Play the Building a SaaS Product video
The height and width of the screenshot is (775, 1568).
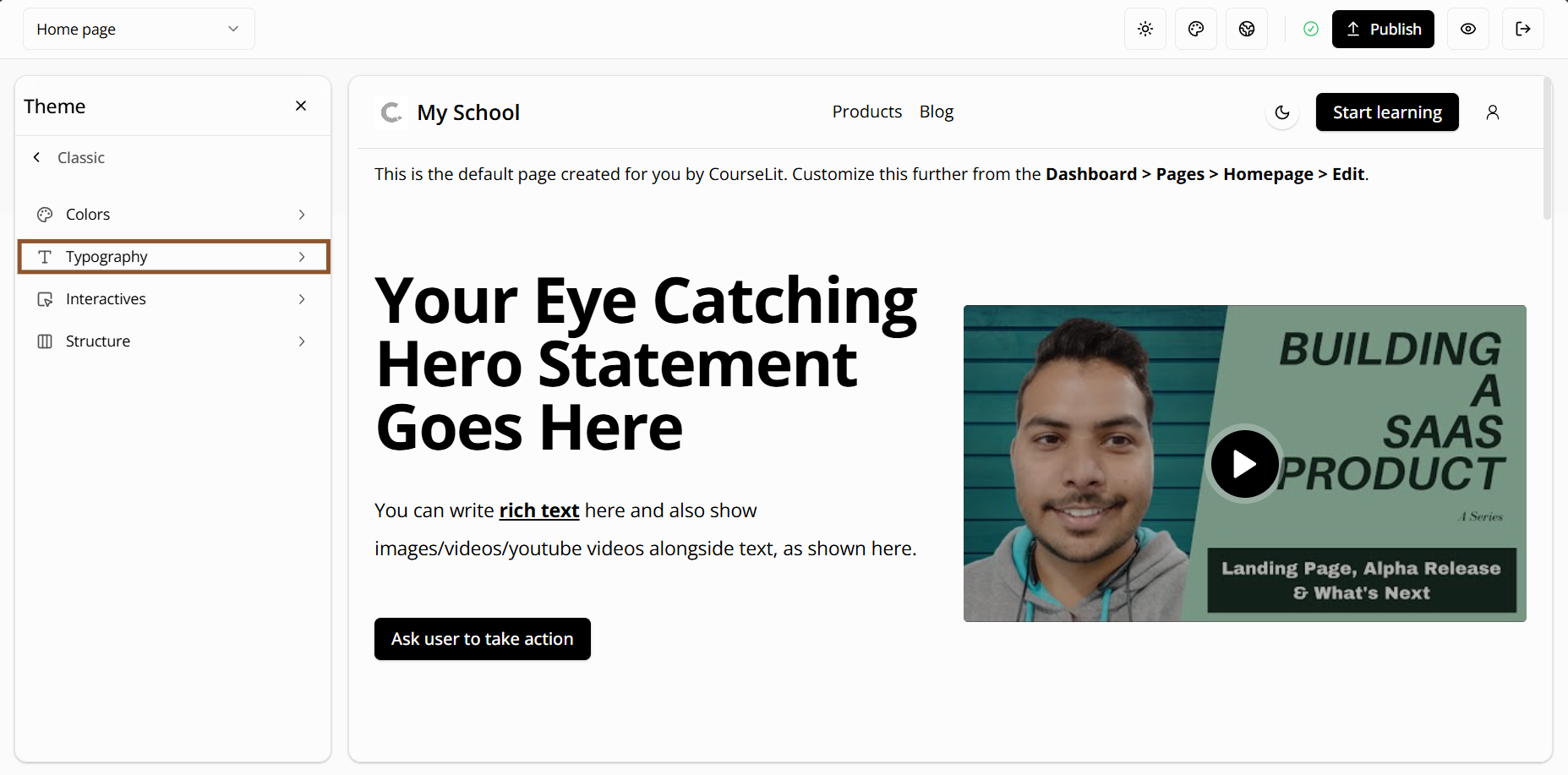pos(1243,464)
